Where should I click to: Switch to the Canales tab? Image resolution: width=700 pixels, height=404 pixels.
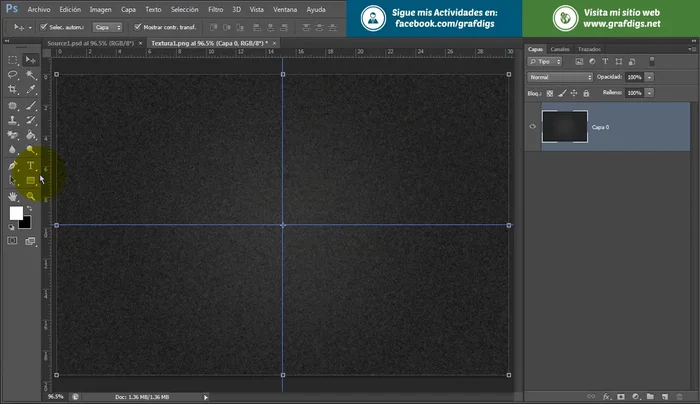pyautogui.click(x=560, y=48)
